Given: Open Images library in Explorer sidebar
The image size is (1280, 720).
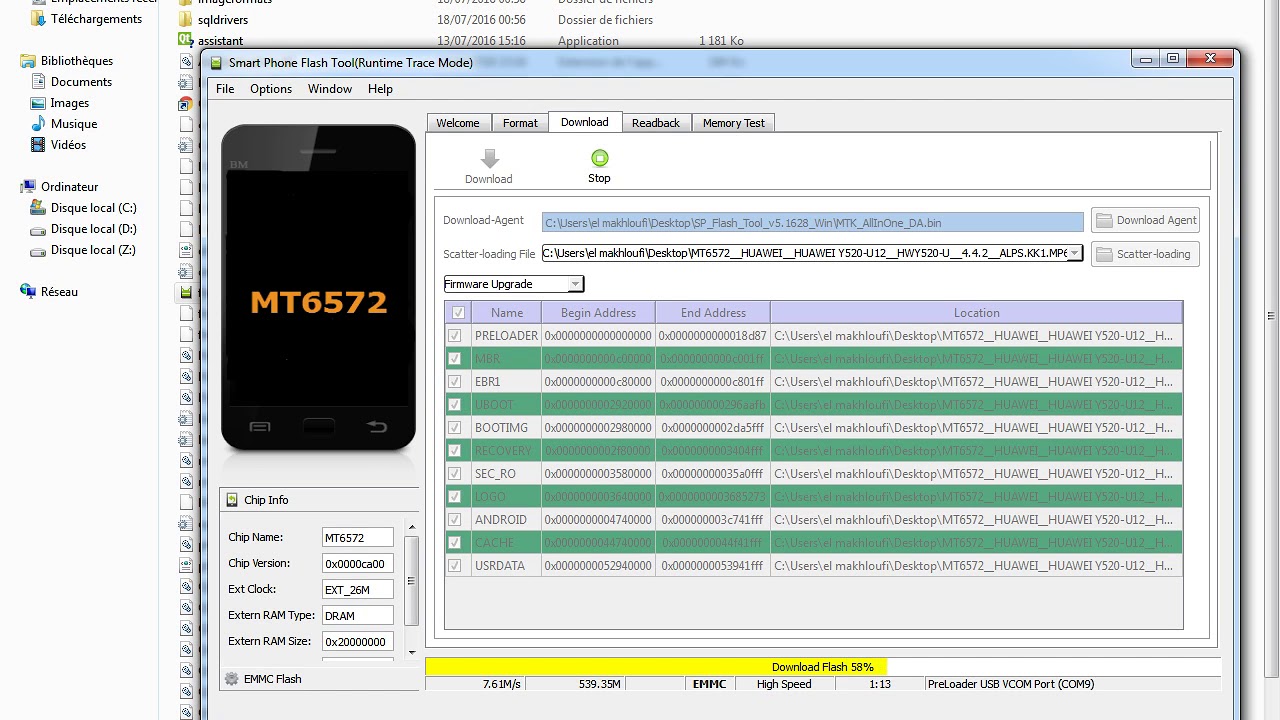Looking at the screenshot, I should click(x=70, y=103).
